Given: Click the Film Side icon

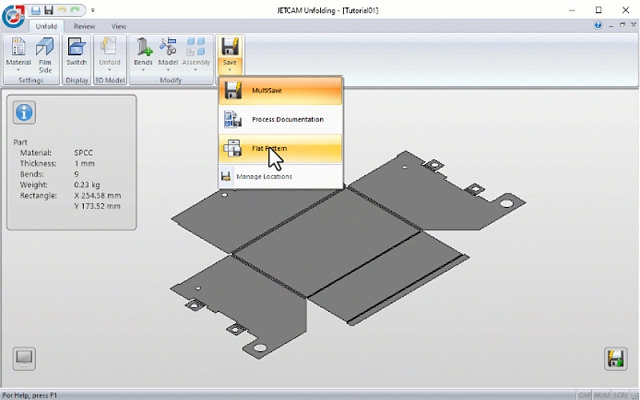Looking at the screenshot, I should [x=45, y=47].
